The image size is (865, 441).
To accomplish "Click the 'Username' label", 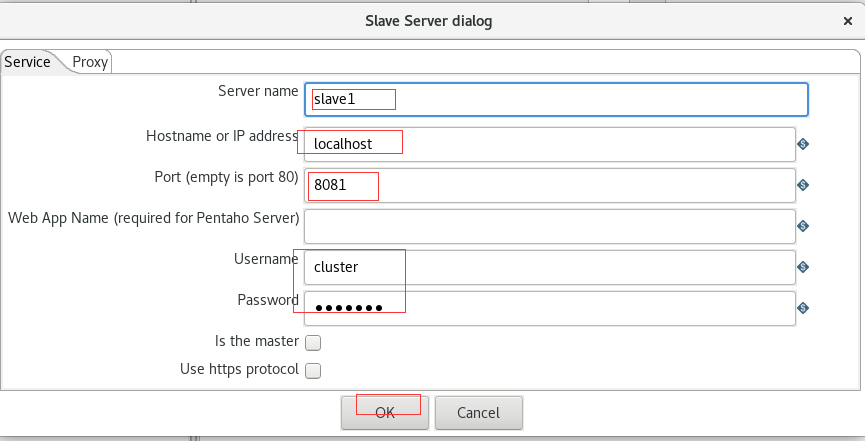I will point(266,259).
